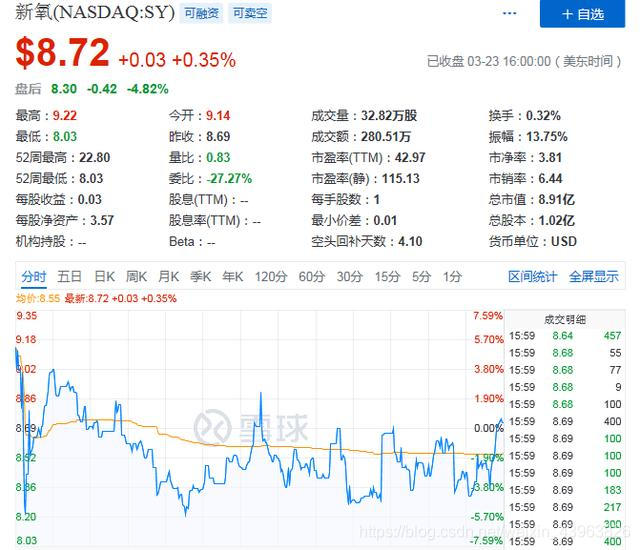The height and width of the screenshot is (550, 640).
Task: Click the after-hours price 8.30
Action: [x=64, y=89]
